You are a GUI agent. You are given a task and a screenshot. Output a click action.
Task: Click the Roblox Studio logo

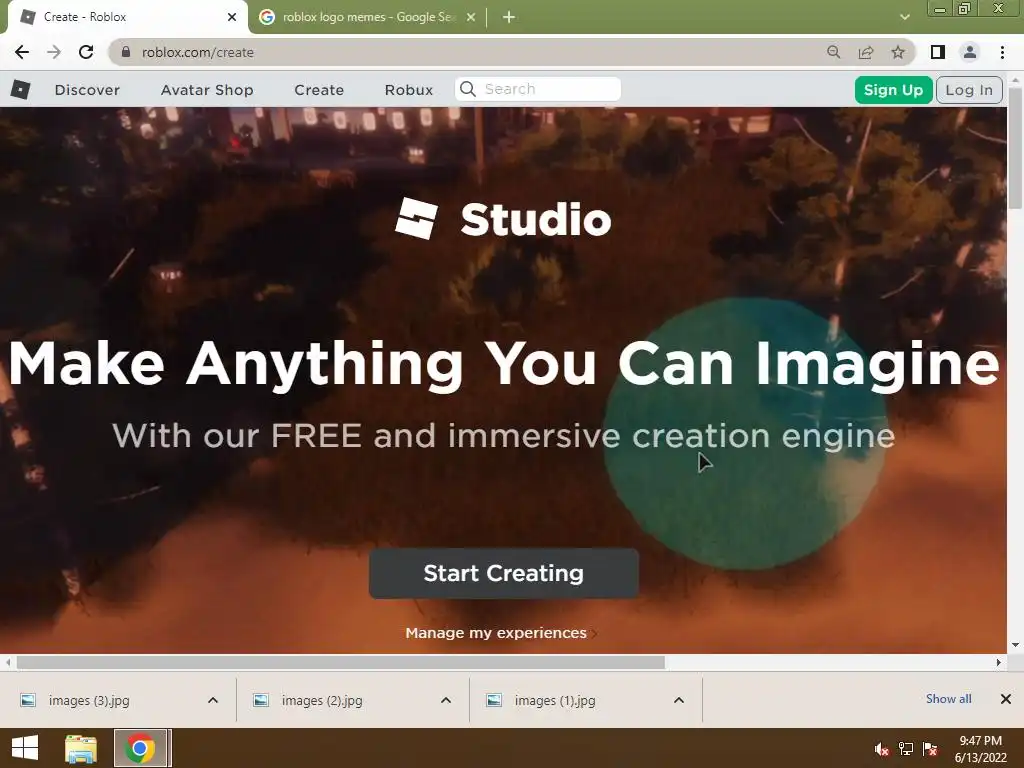pyautogui.click(x=503, y=219)
